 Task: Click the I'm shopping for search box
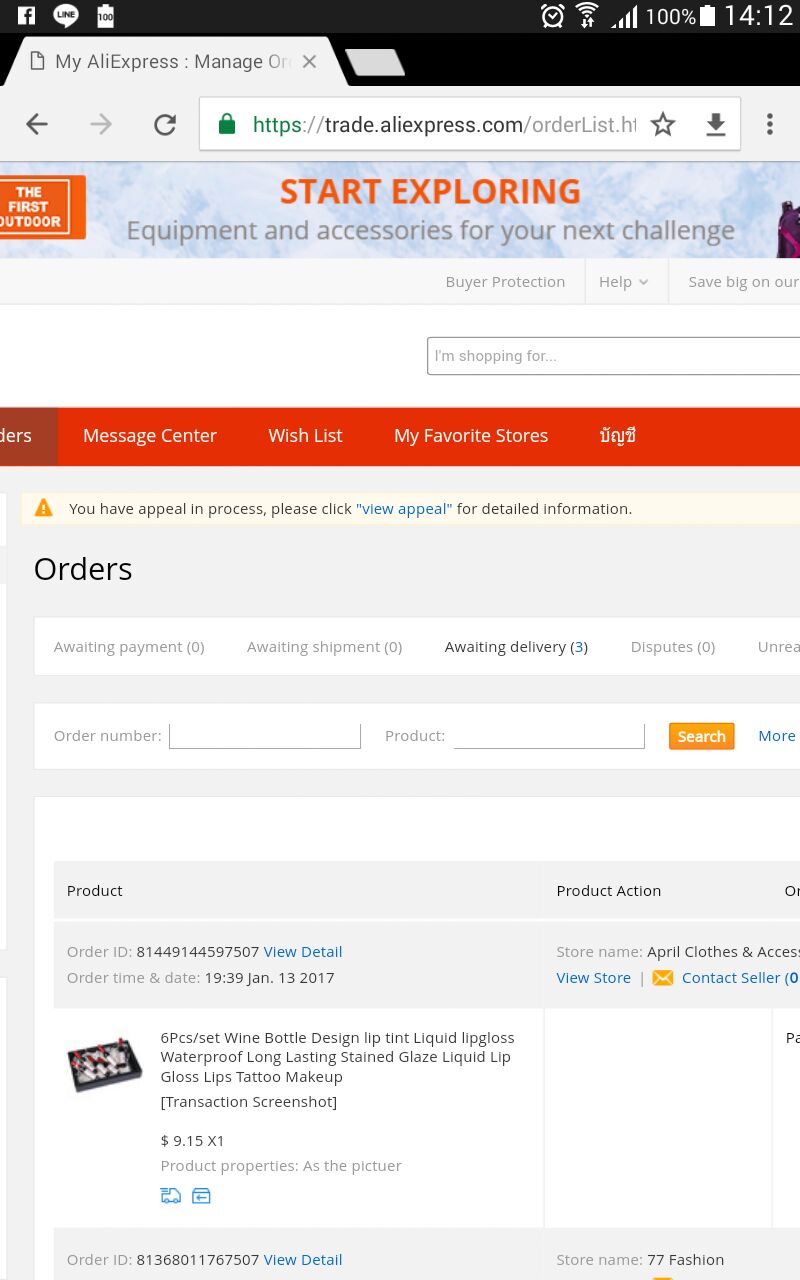613,356
